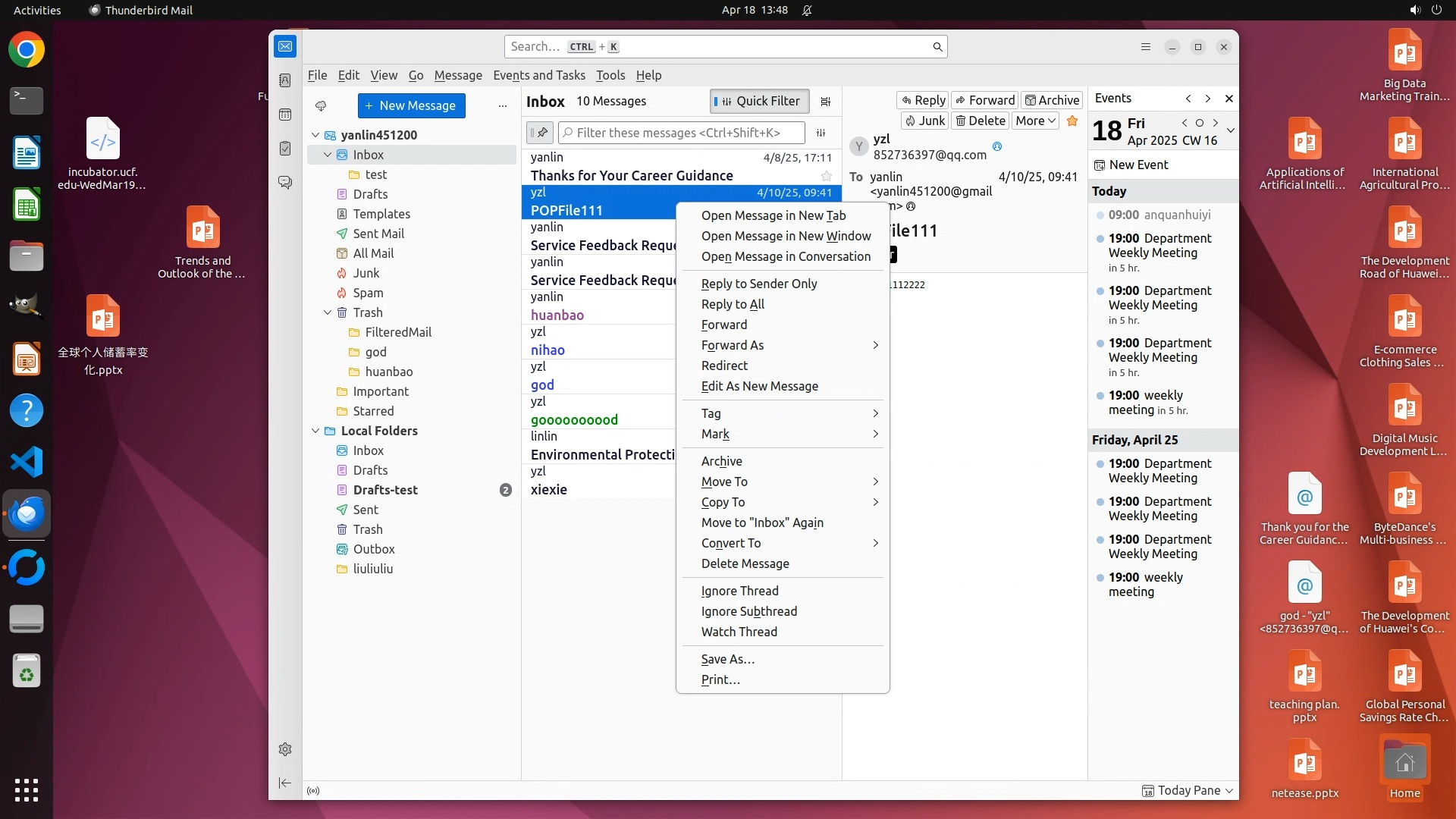Open the Tasks sidebar icon
Image resolution: width=1456 pixels, height=819 pixels.
[285, 149]
